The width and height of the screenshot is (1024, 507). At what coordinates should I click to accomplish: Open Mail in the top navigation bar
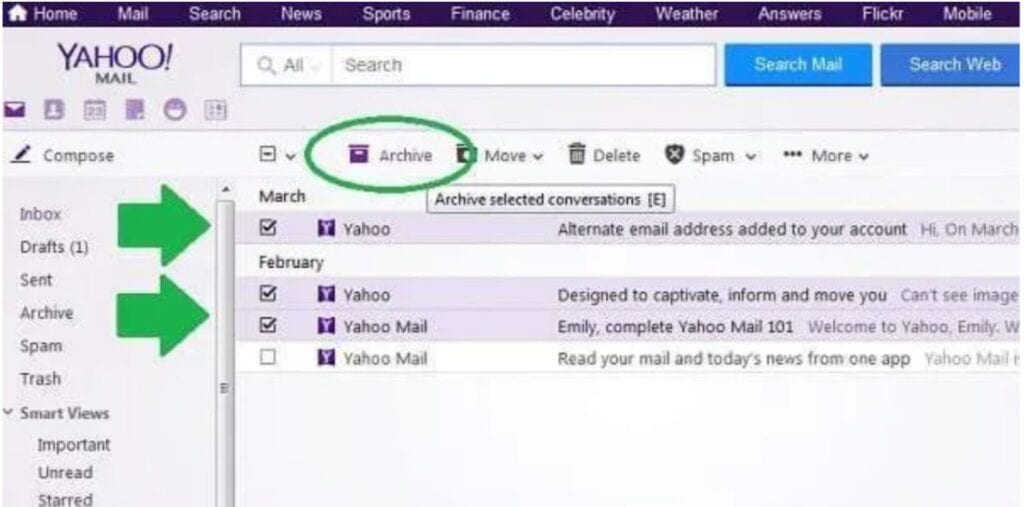[133, 14]
